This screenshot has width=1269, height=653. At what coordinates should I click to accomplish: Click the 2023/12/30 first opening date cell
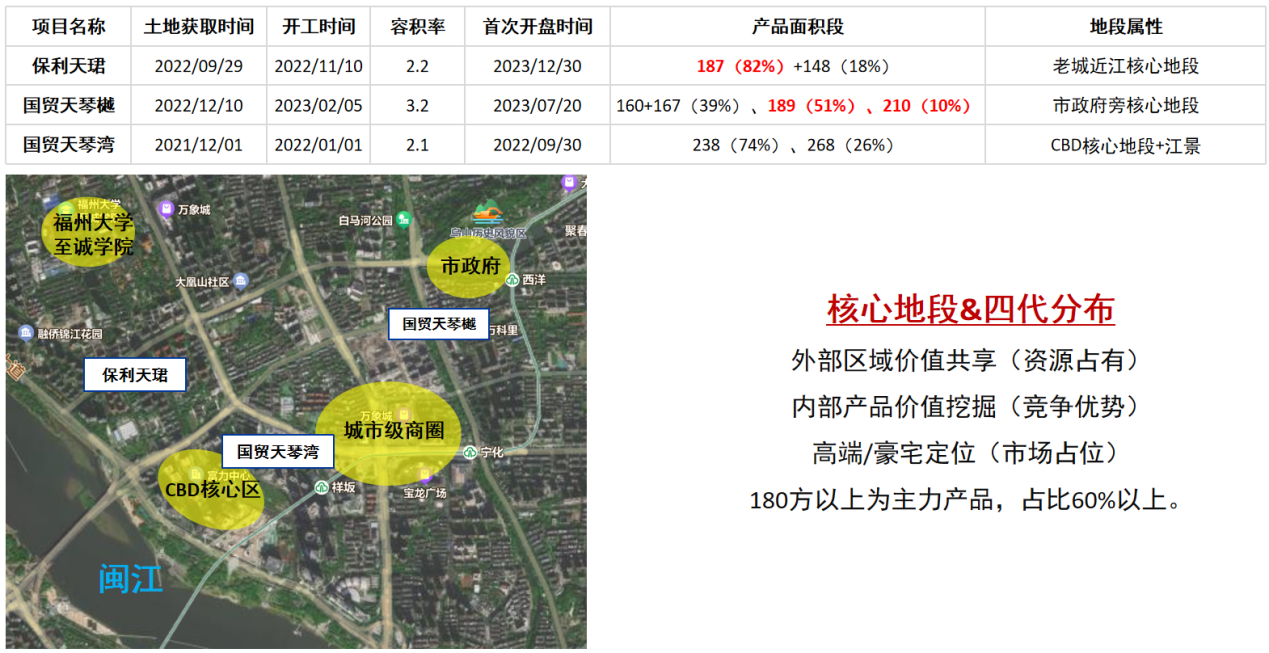pyautogui.click(x=537, y=67)
